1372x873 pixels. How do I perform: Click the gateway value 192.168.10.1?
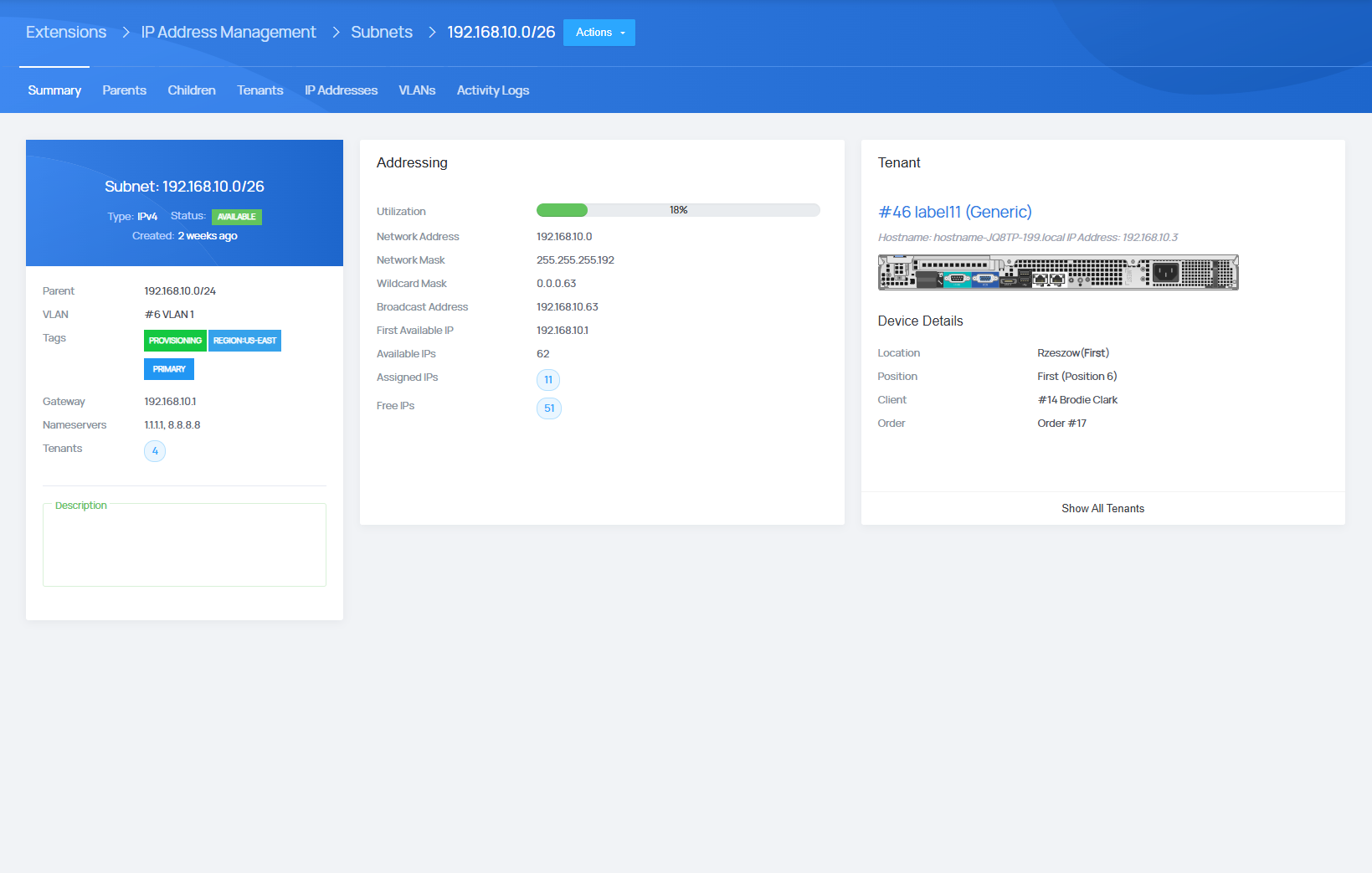(x=170, y=402)
